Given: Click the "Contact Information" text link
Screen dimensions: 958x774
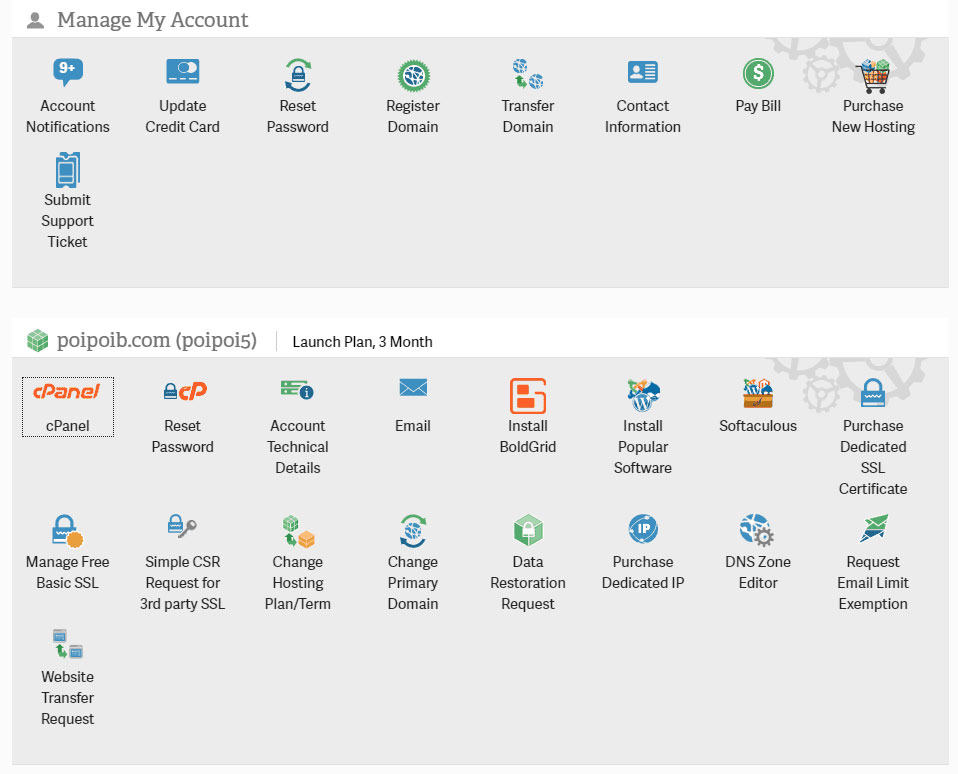Looking at the screenshot, I should (x=643, y=116).
